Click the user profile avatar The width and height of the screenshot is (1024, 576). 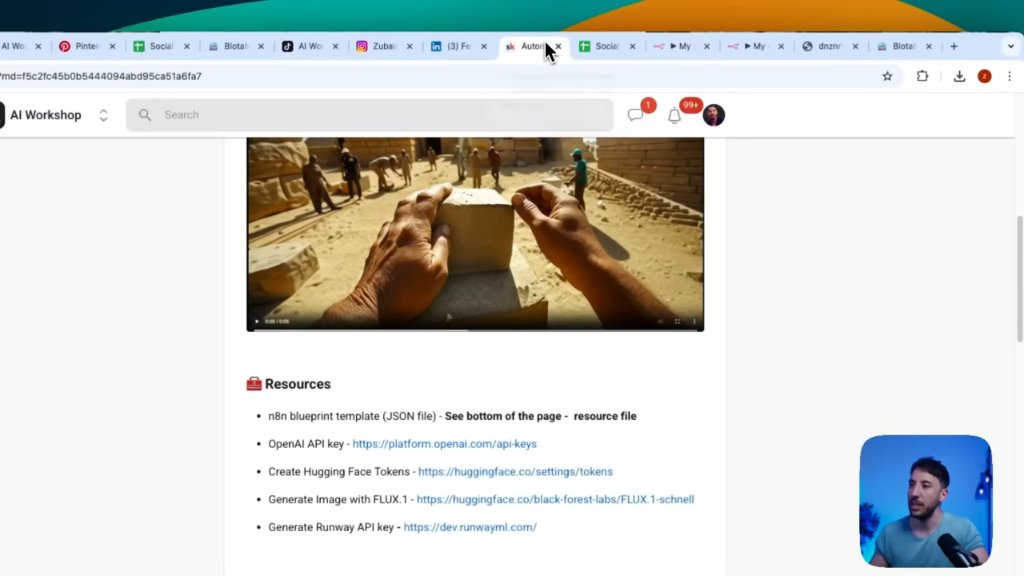[x=713, y=115]
